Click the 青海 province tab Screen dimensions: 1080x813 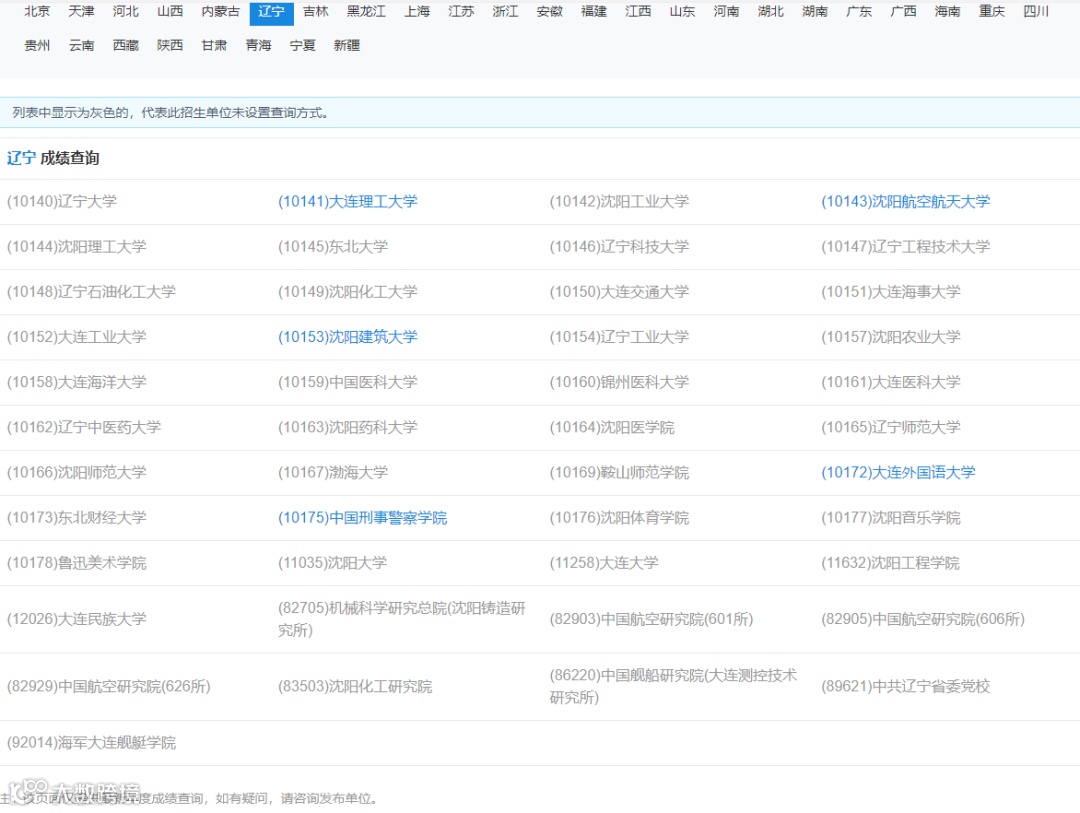[x=258, y=45]
